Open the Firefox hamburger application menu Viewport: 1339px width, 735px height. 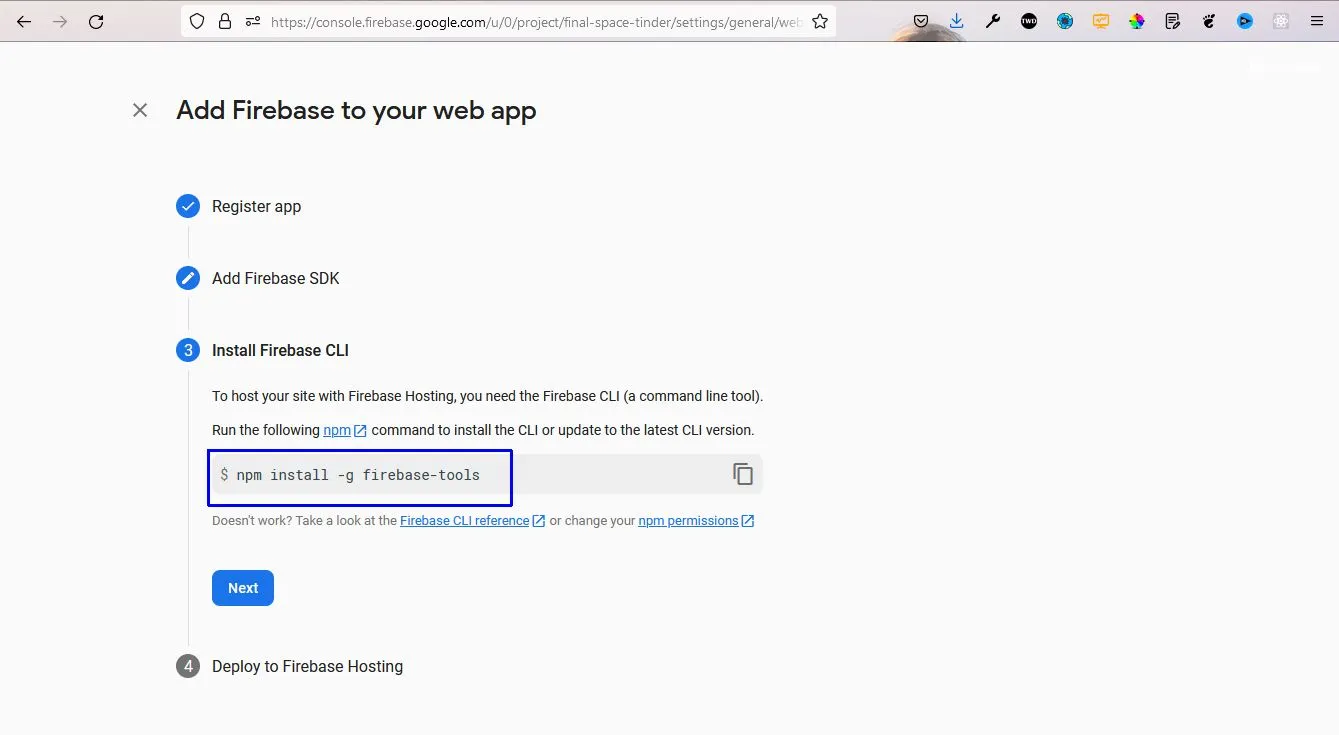point(1316,21)
